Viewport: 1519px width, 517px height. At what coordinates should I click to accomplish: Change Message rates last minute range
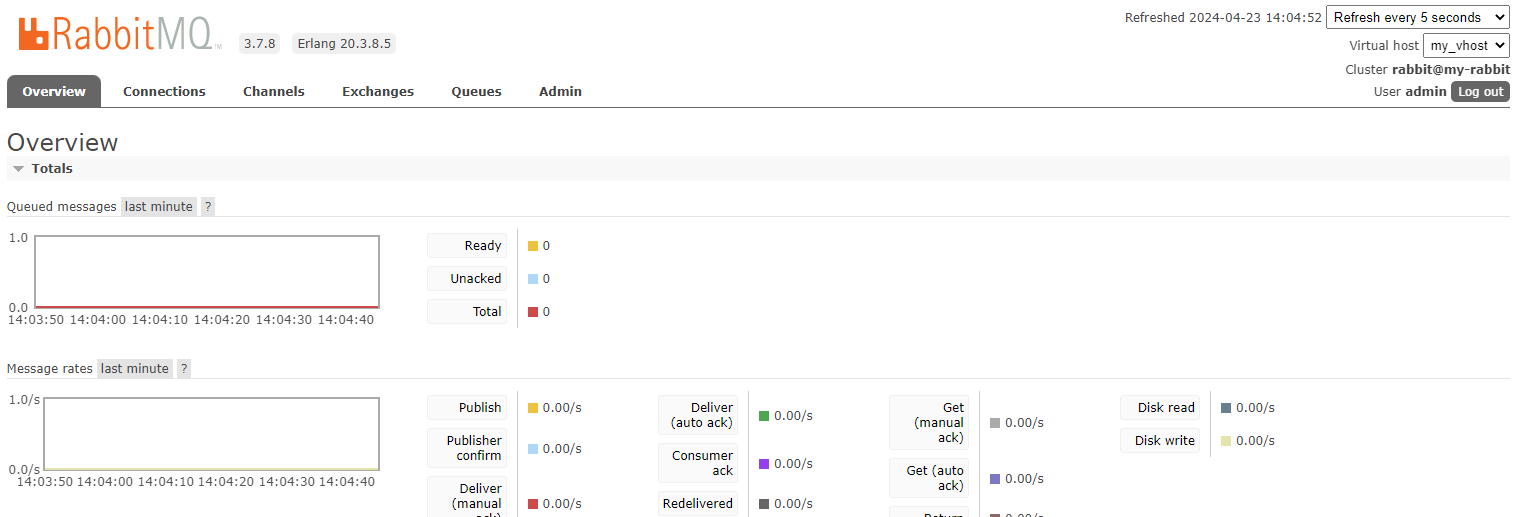134,369
